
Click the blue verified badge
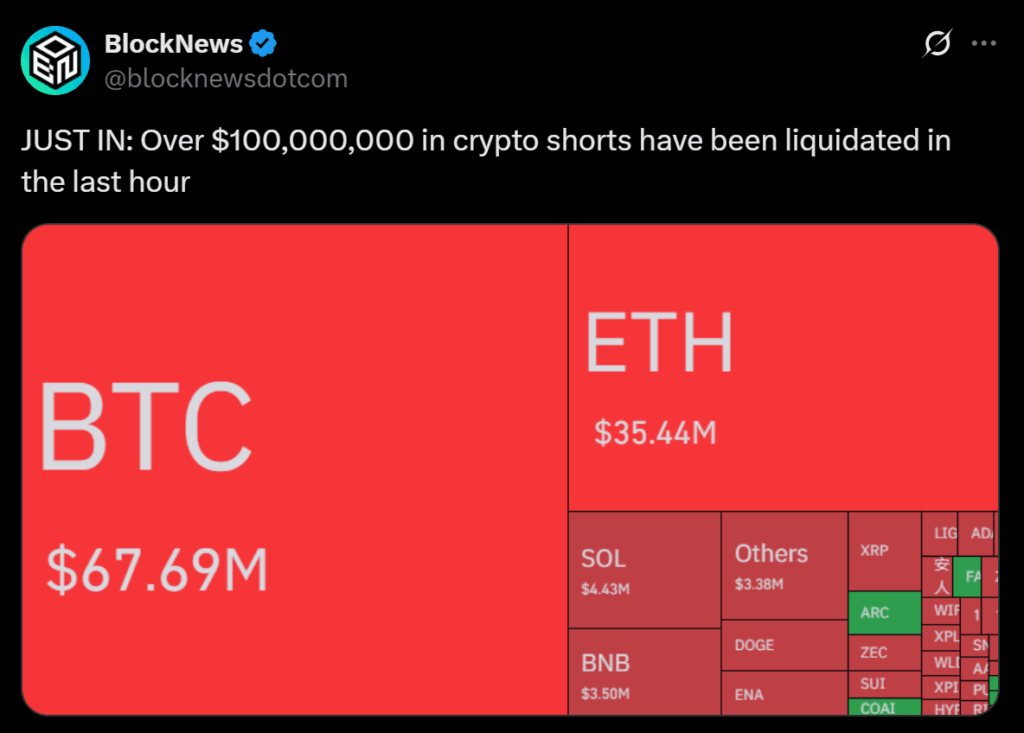(263, 44)
